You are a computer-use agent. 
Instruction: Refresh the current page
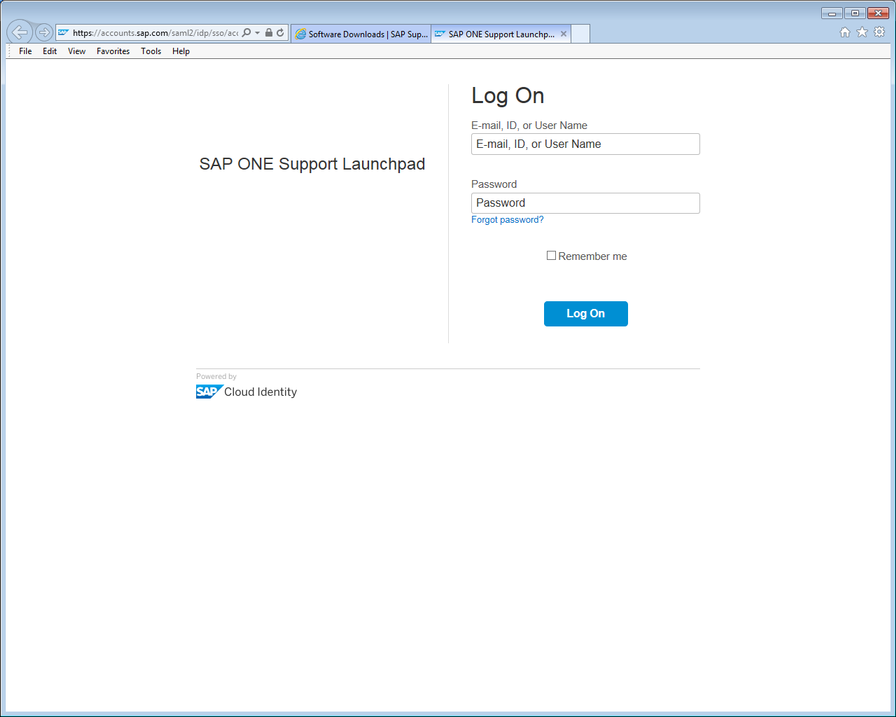pos(280,32)
